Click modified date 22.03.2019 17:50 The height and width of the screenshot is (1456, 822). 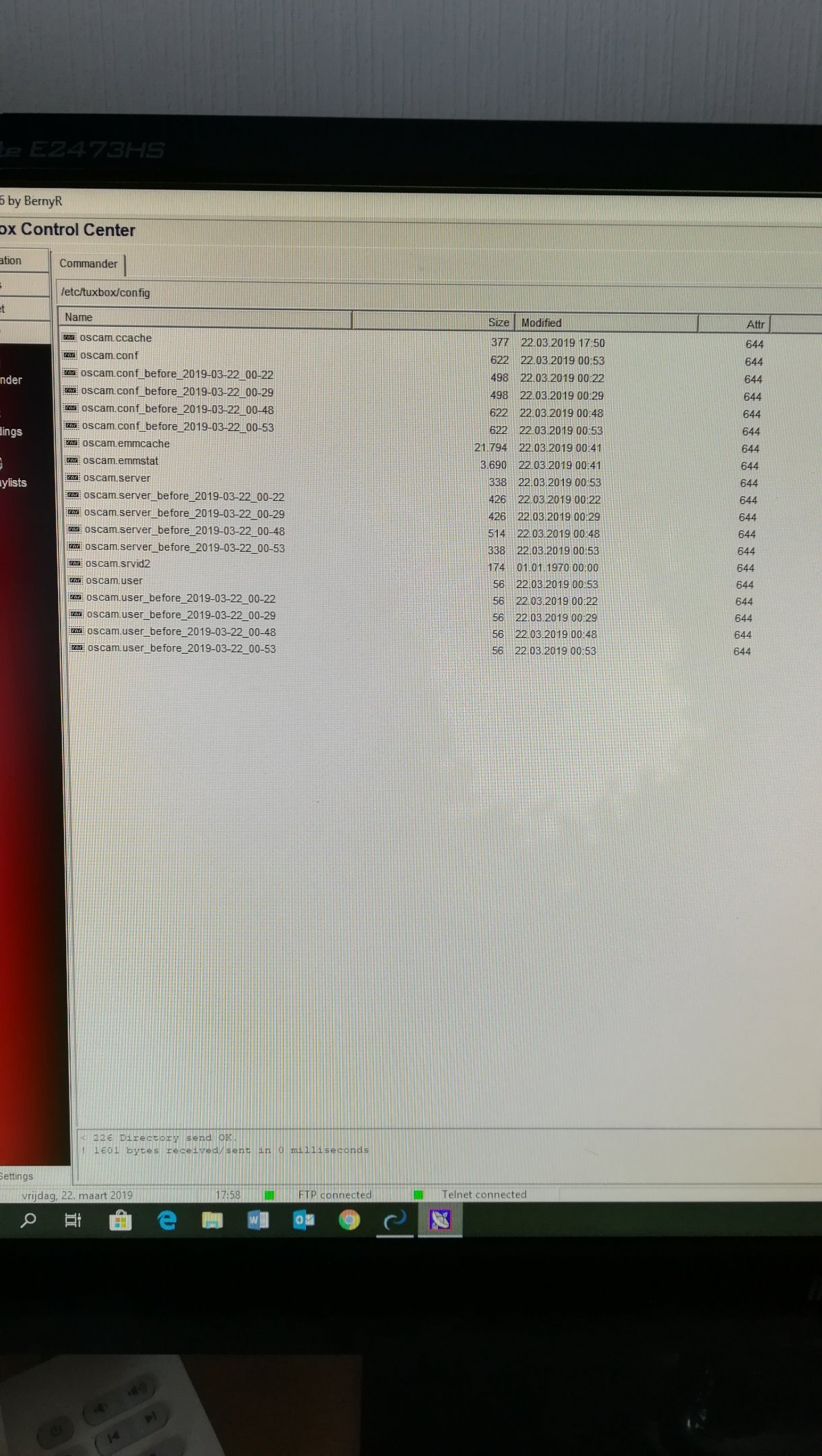click(563, 343)
